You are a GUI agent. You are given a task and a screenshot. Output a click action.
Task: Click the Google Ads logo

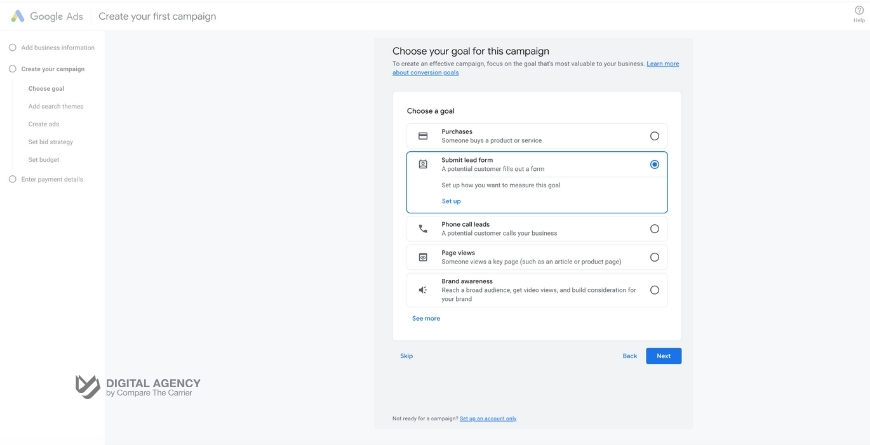(17, 16)
